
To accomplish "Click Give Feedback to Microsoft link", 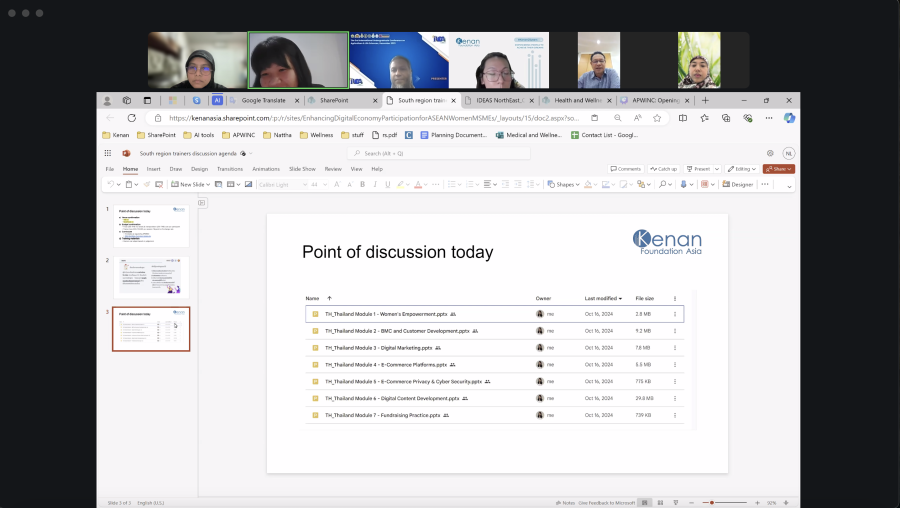I will pos(607,502).
